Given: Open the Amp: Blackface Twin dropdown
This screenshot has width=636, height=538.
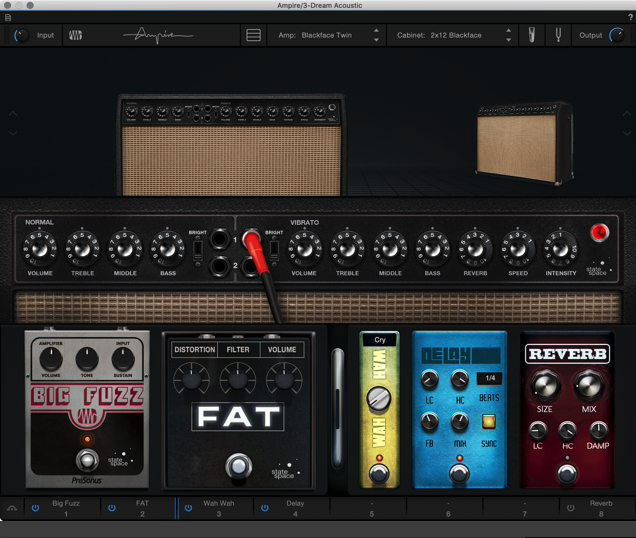Looking at the screenshot, I should pos(327,35).
